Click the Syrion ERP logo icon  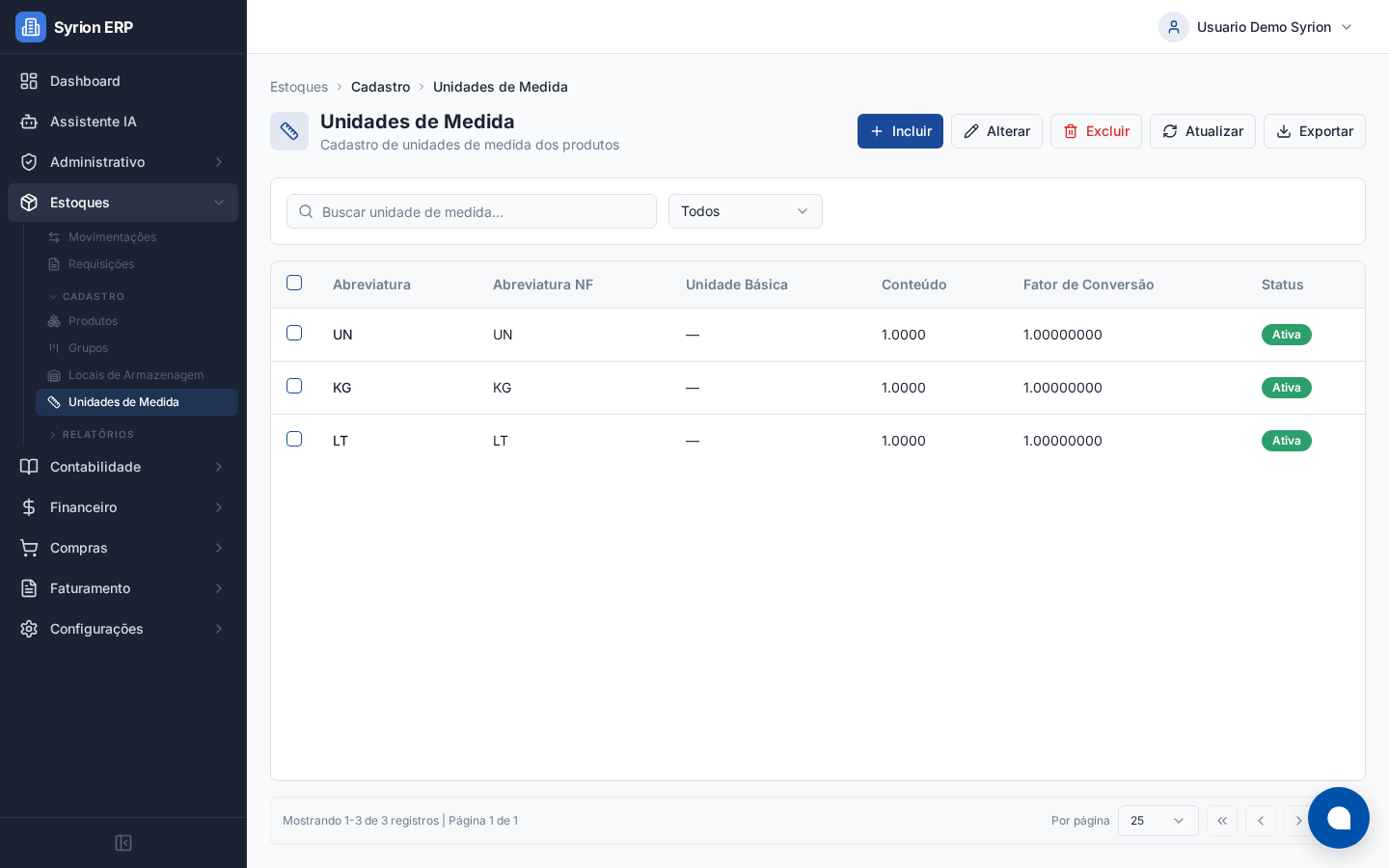31,27
